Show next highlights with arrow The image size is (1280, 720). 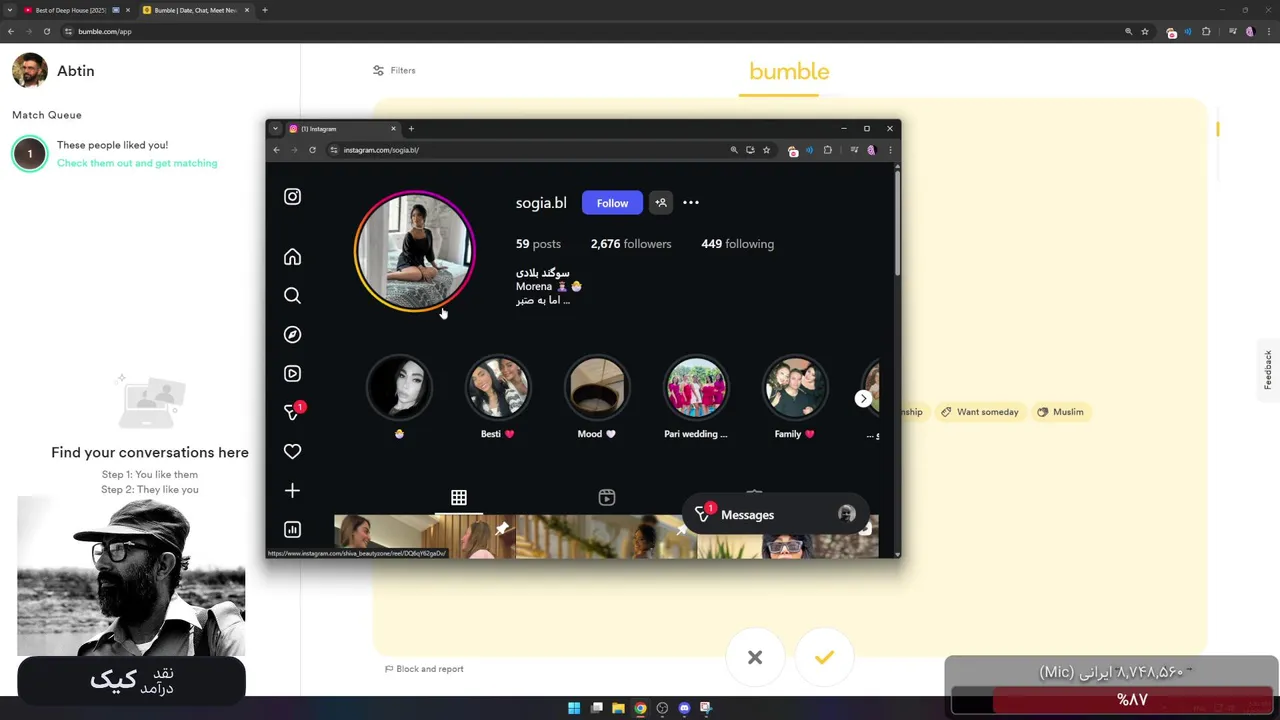(863, 398)
